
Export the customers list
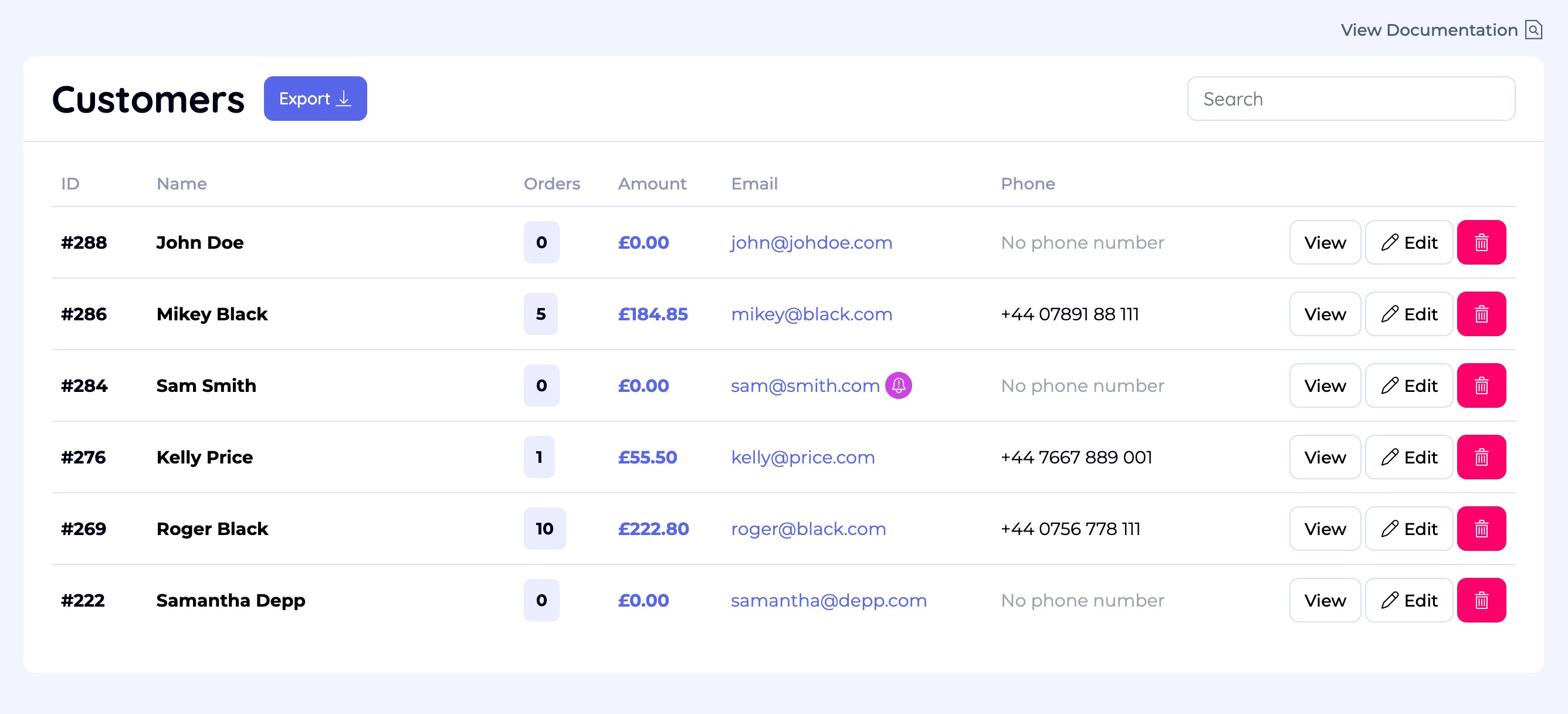coord(314,99)
